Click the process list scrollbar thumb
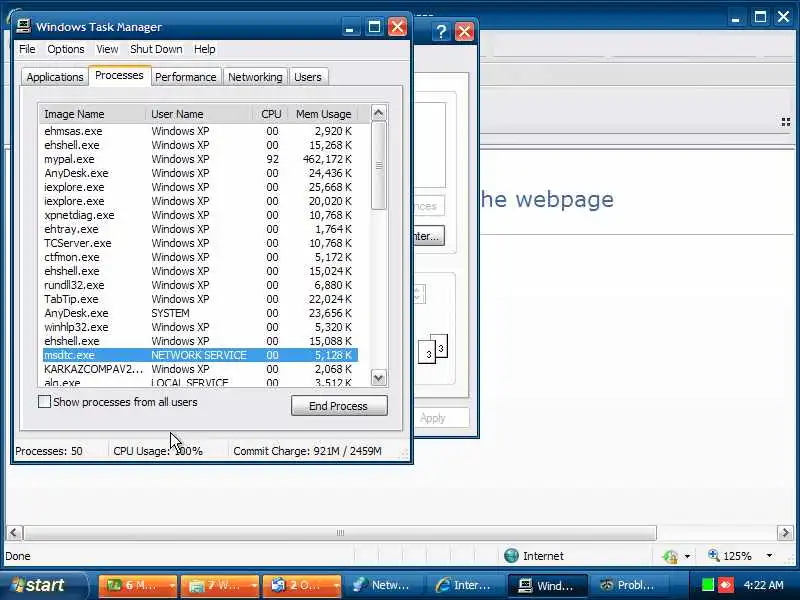 pyautogui.click(x=379, y=165)
